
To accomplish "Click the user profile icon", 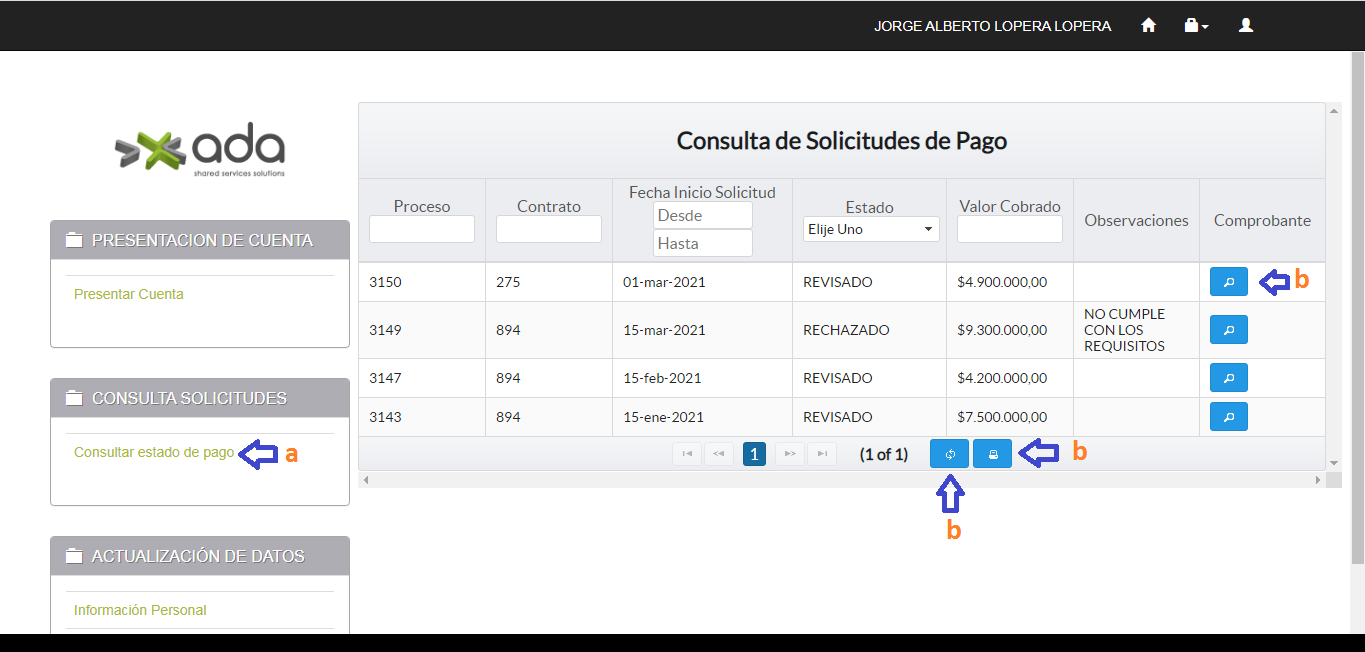I will pyautogui.click(x=1246, y=26).
